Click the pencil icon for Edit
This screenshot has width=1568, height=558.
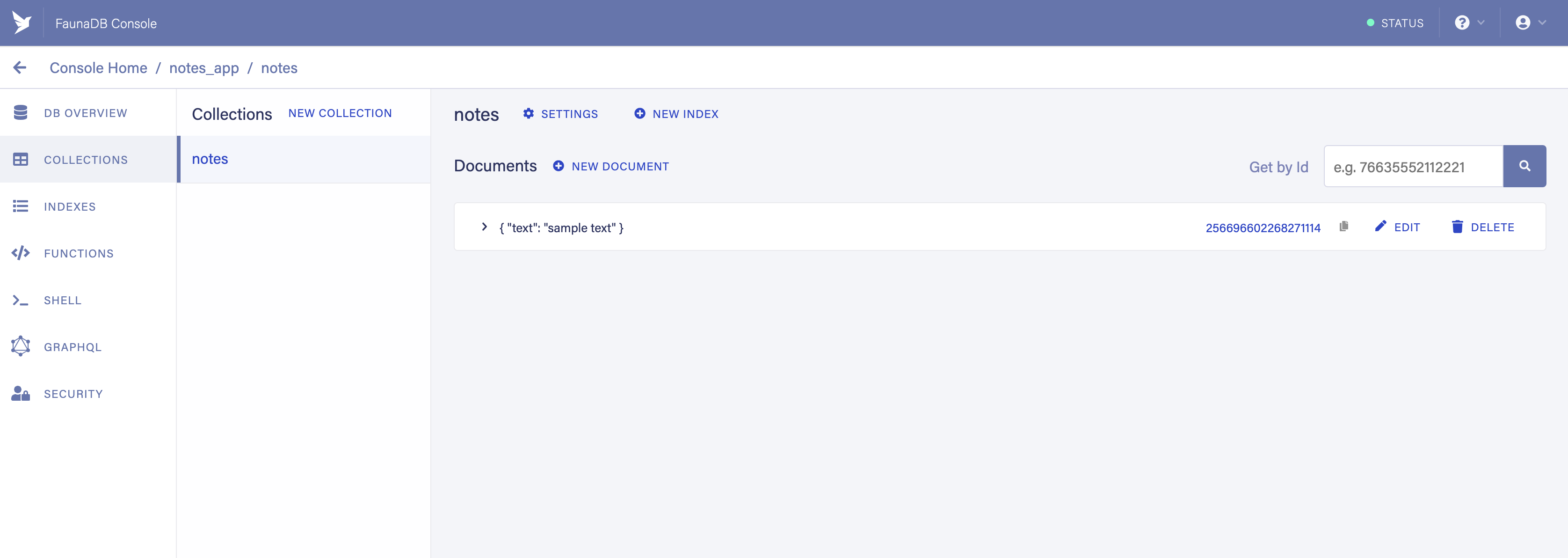pos(1380,227)
